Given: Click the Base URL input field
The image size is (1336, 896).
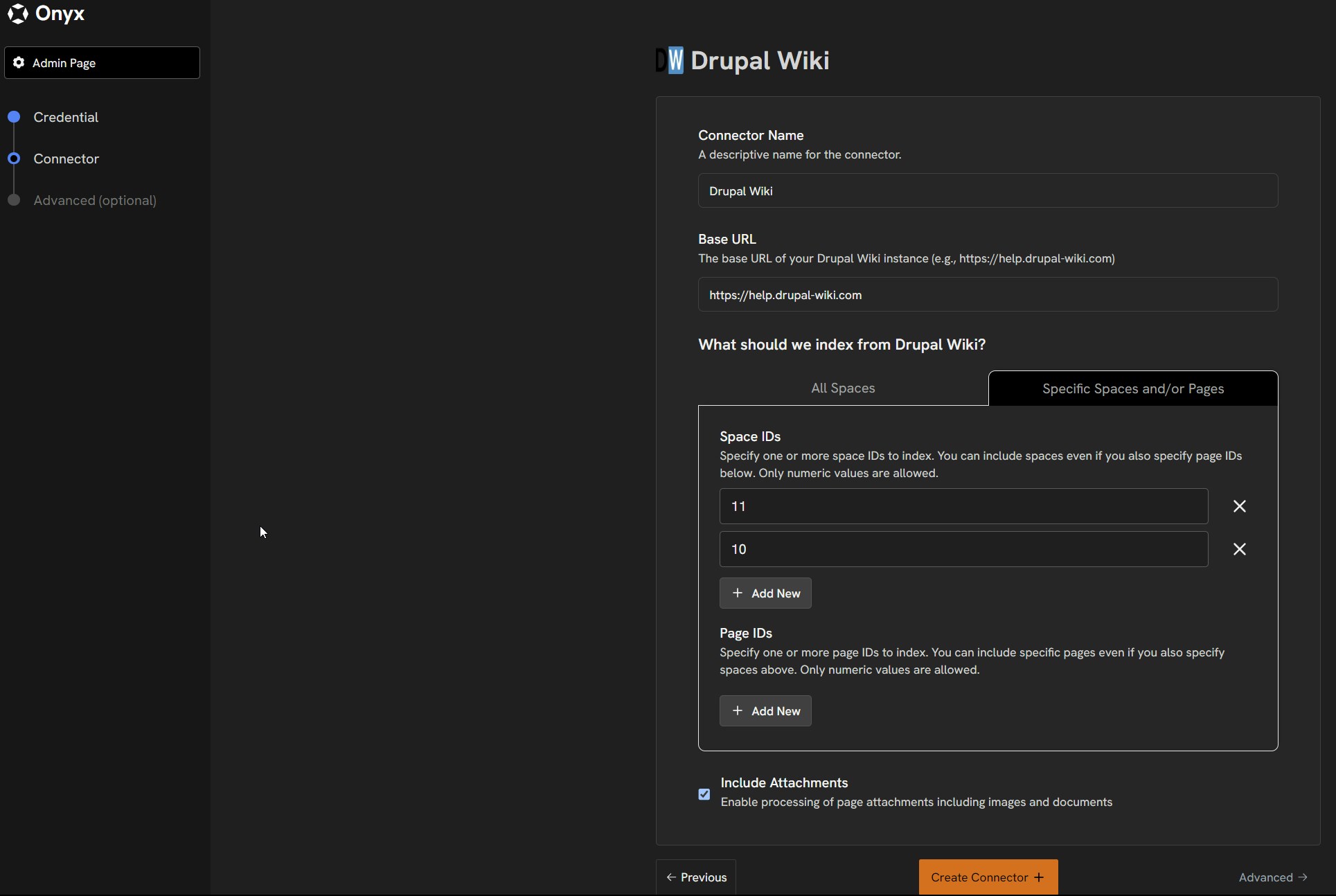Looking at the screenshot, I should pos(988,294).
